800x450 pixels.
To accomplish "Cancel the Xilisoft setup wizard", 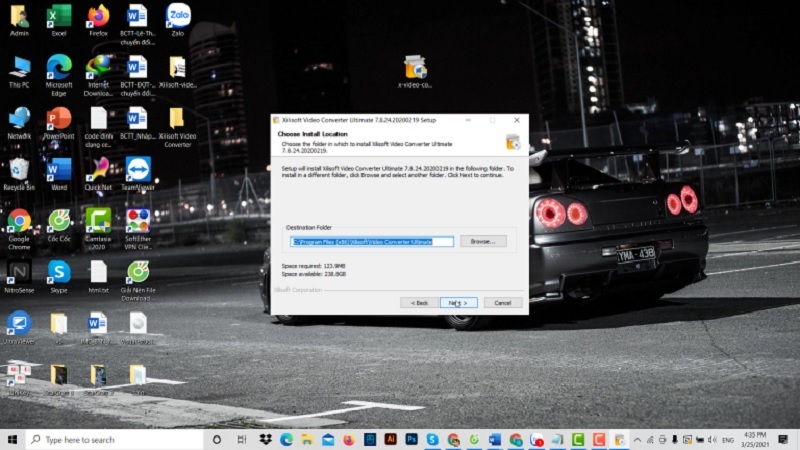I will click(x=502, y=302).
